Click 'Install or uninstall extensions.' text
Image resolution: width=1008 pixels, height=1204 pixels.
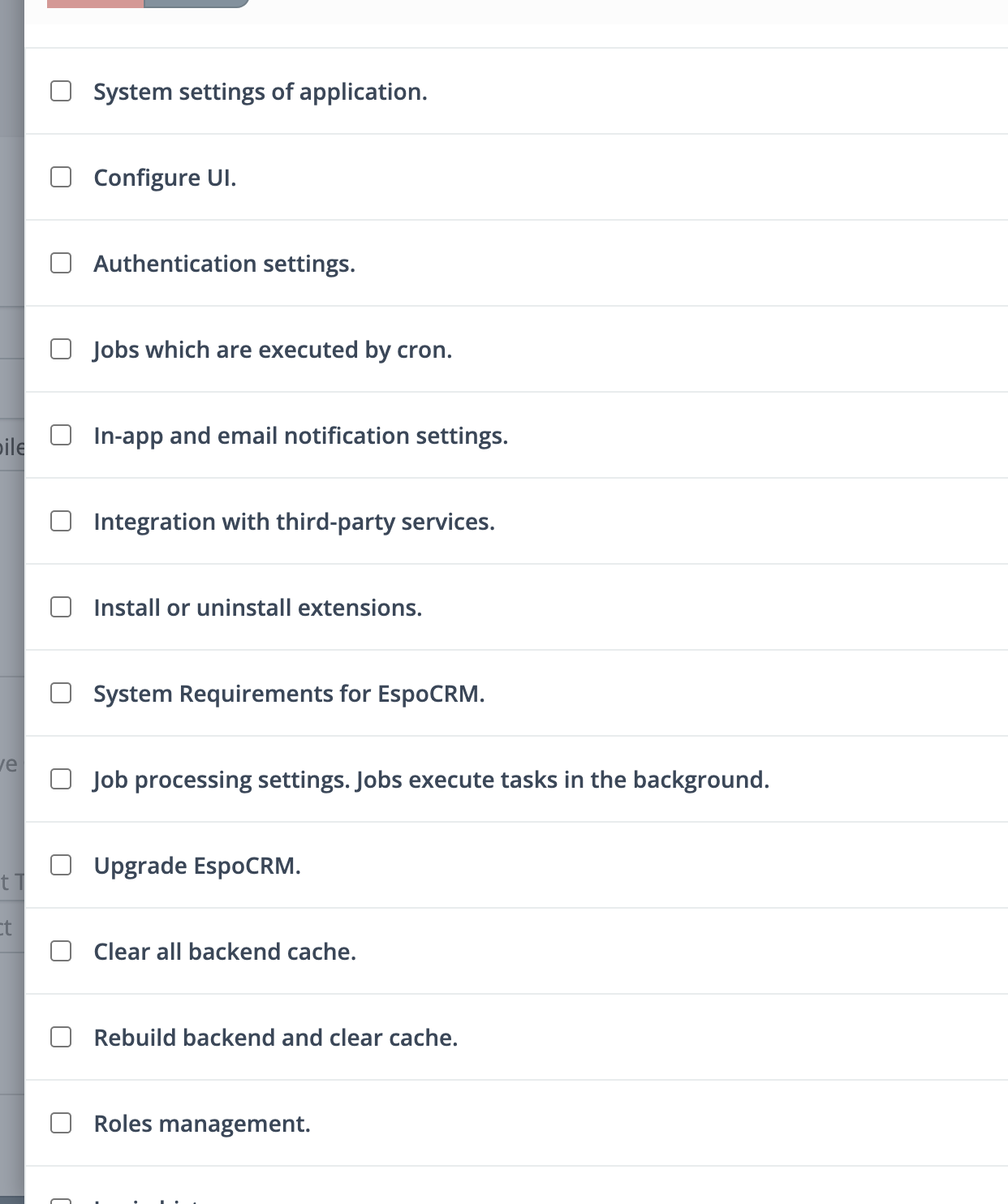(x=258, y=608)
